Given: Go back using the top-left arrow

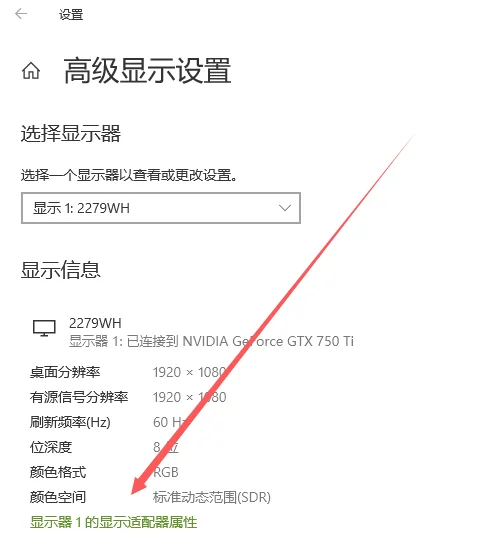Looking at the screenshot, I should [x=21, y=14].
